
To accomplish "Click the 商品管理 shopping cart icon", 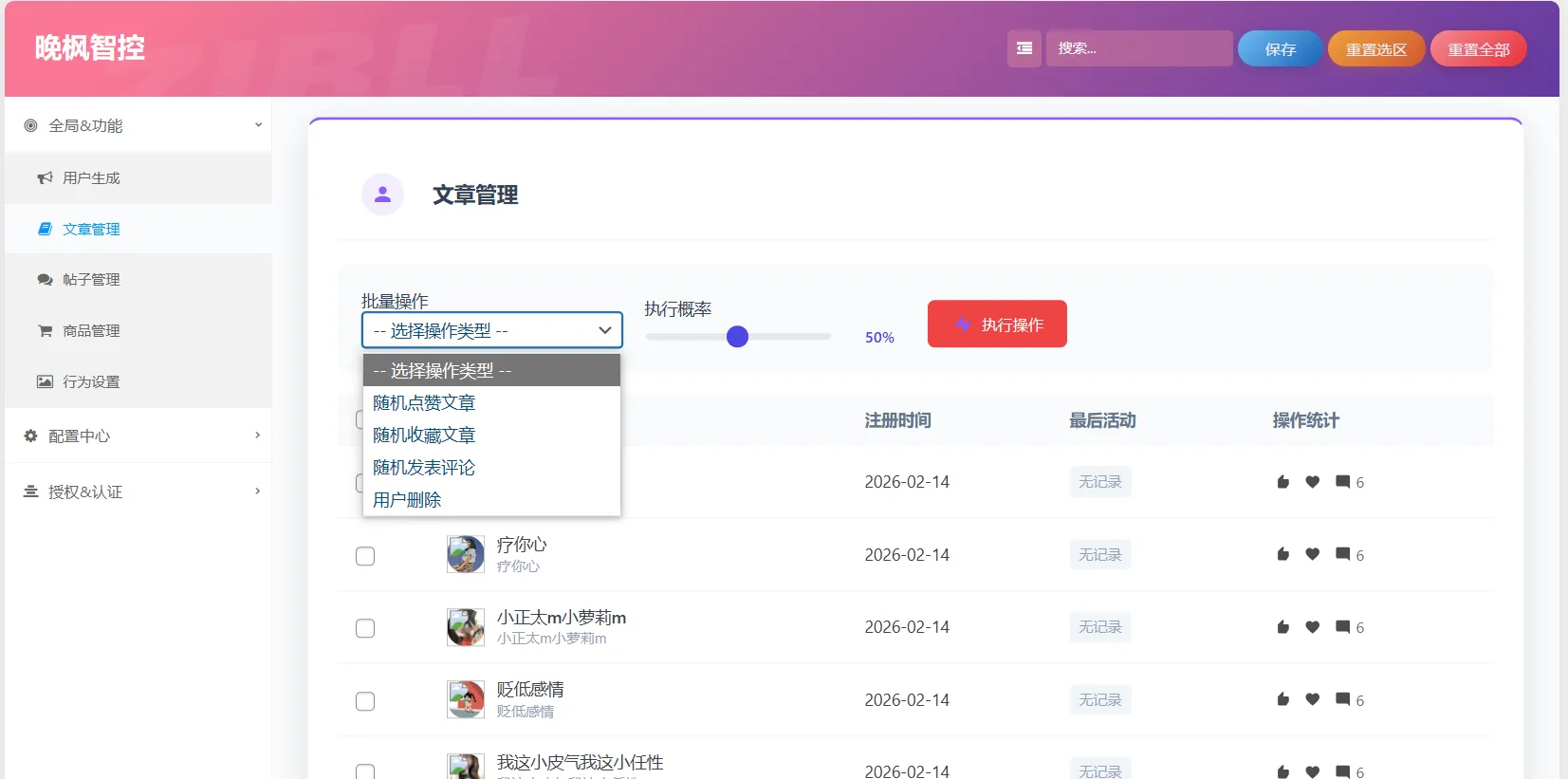I will pyautogui.click(x=45, y=330).
